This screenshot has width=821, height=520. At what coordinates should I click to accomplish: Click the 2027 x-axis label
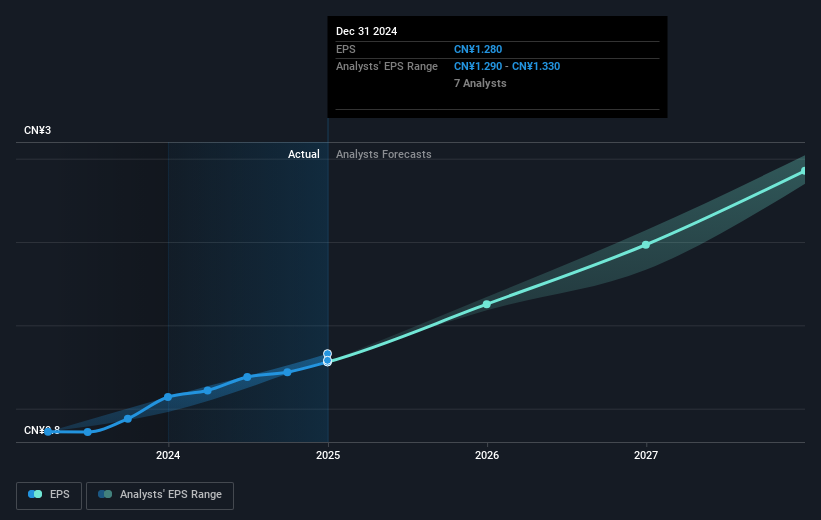(646, 455)
